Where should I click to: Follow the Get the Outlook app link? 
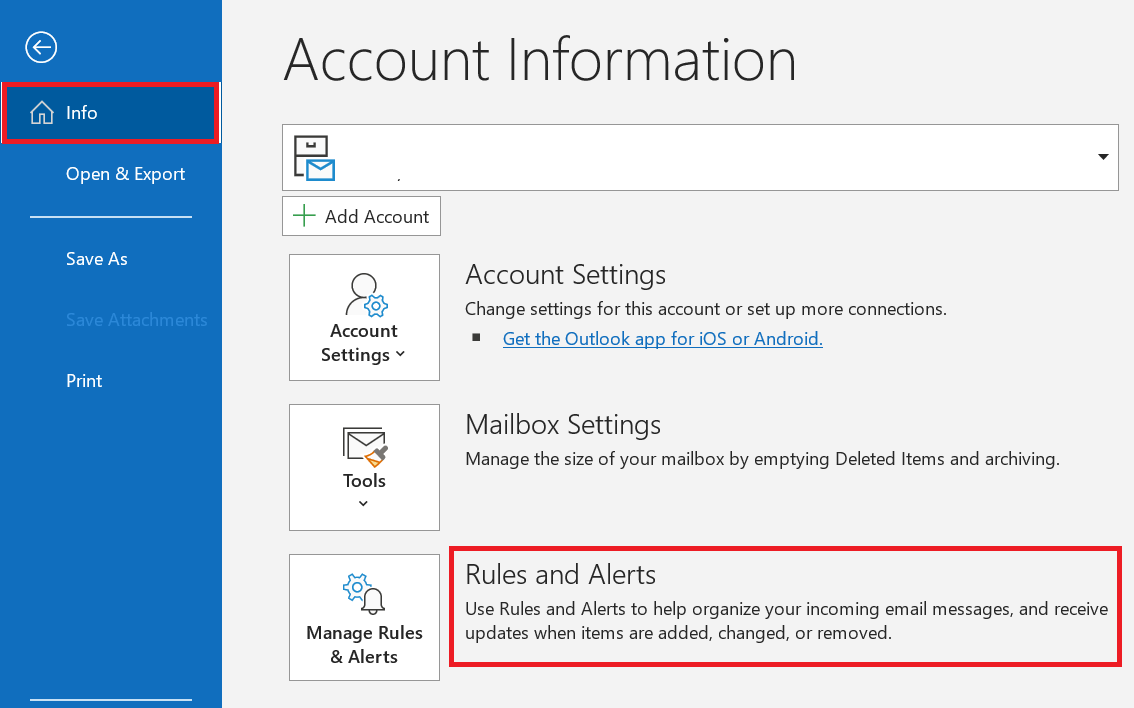tap(662, 338)
